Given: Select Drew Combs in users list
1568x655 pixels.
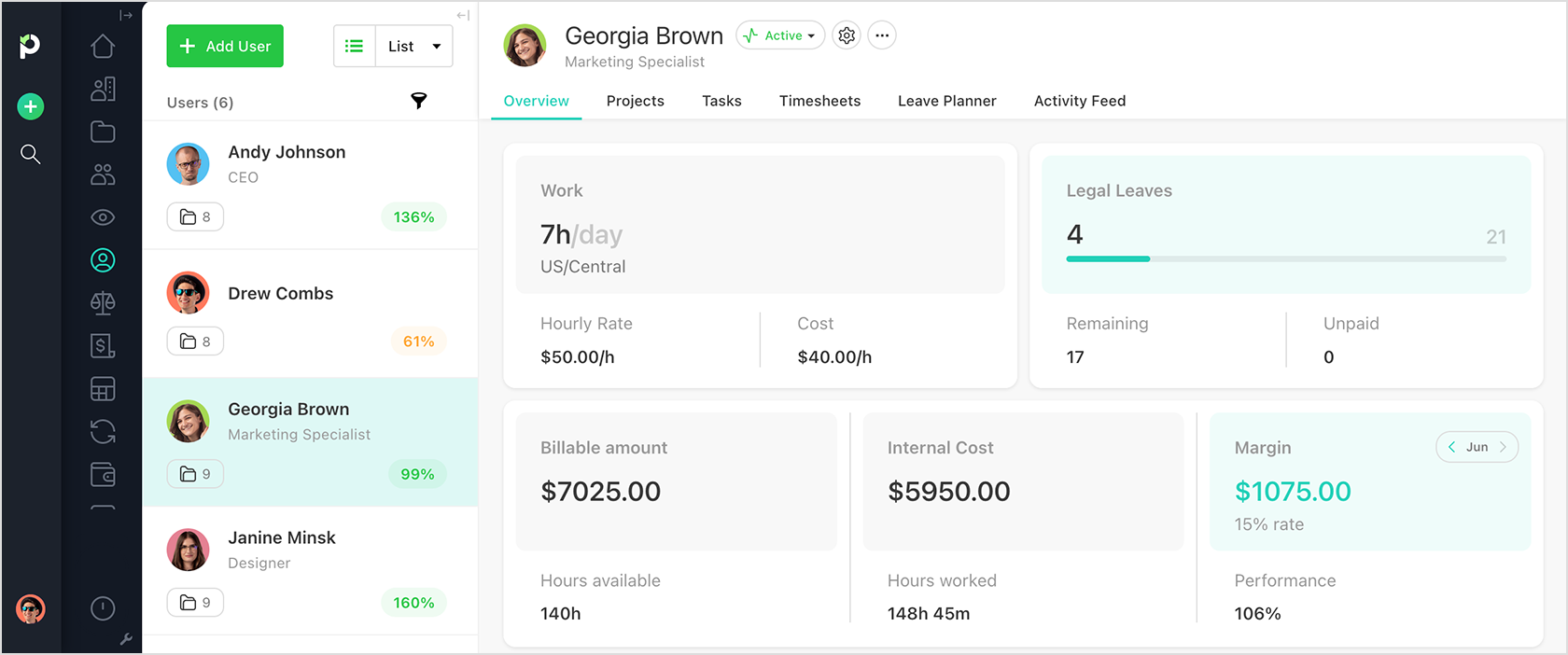Looking at the screenshot, I should pos(310,314).
